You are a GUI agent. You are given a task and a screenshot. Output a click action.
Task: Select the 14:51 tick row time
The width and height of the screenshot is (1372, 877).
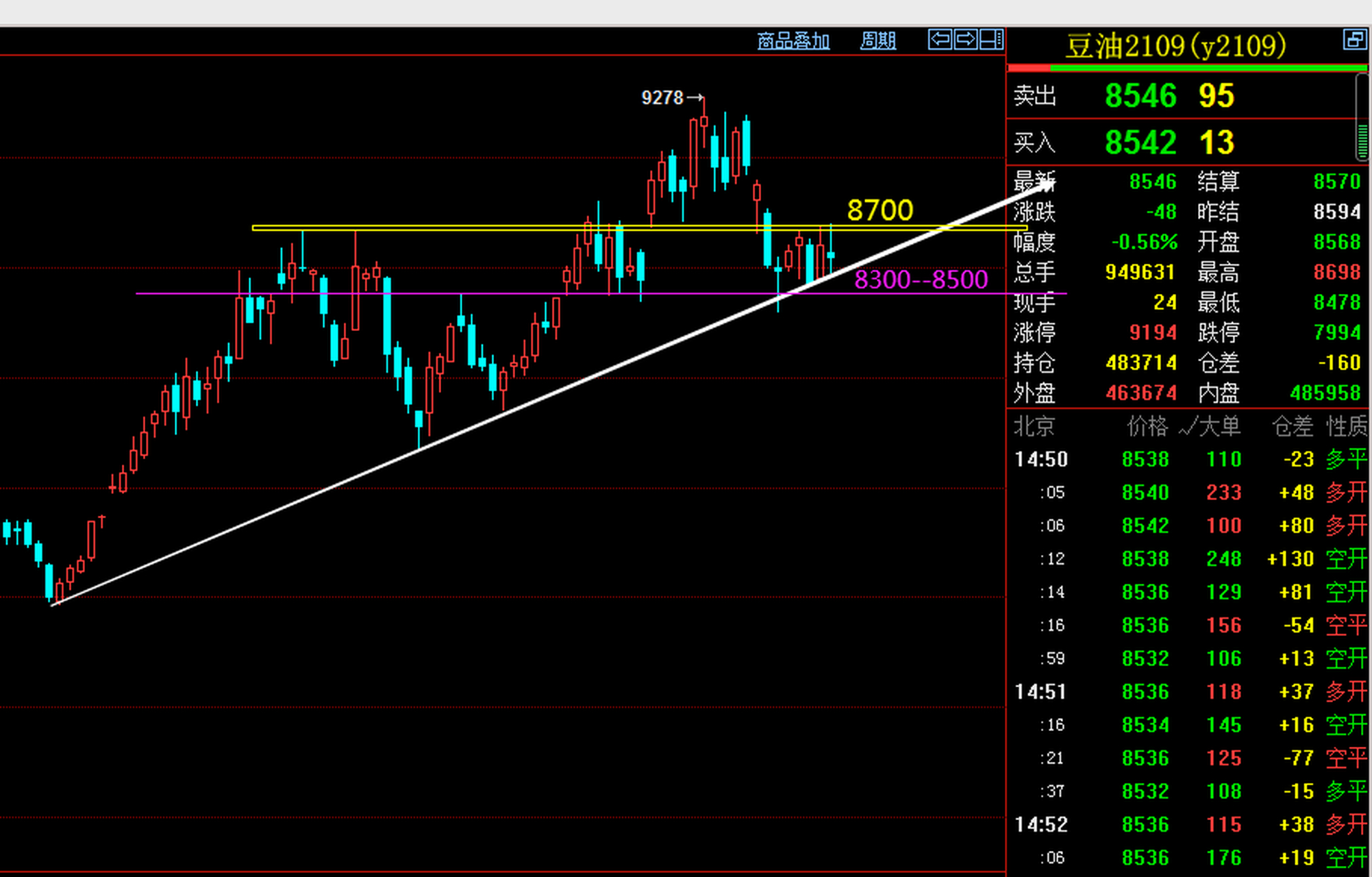pyautogui.click(x=1040, y=692)
